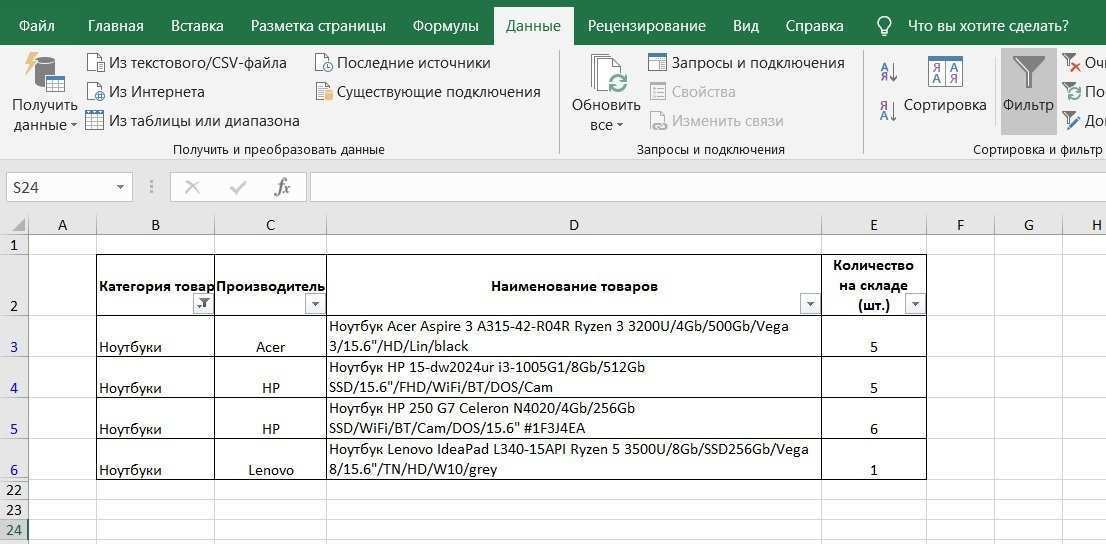Image resolution: width=1106 pixels, height=544 pixels.
Task: Select the Acer Aspire 3 product cell
Action: (x=574, y=336)
